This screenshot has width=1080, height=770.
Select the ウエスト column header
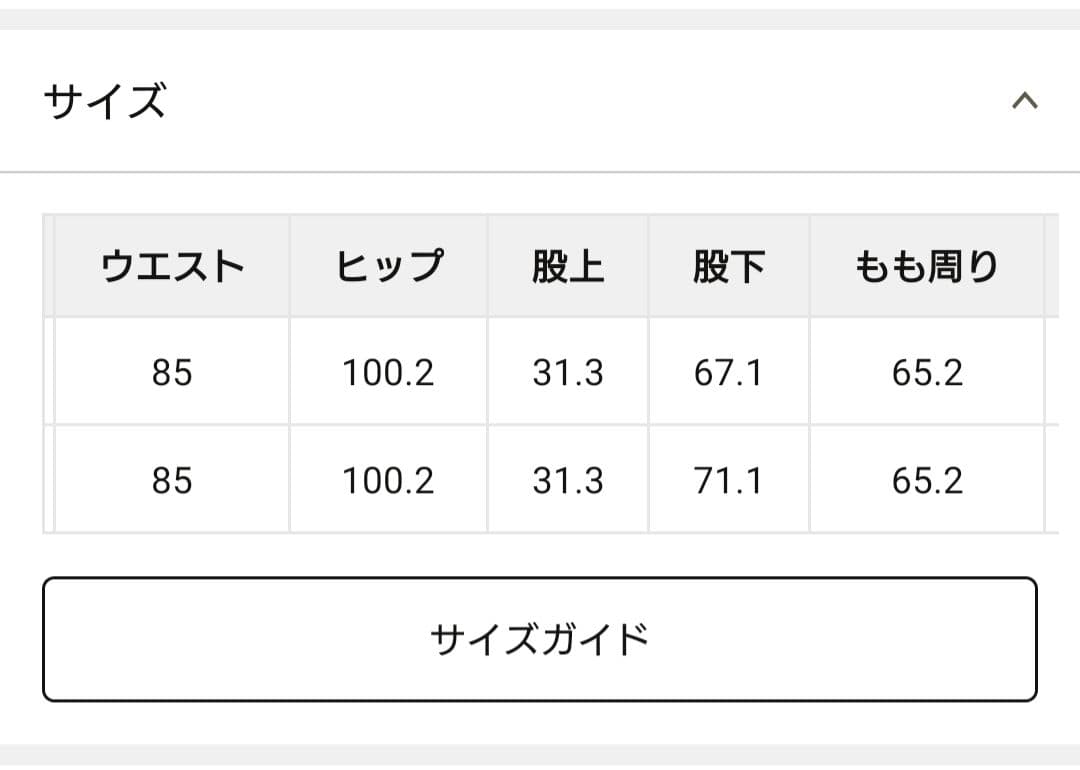(x=172, y=266)
